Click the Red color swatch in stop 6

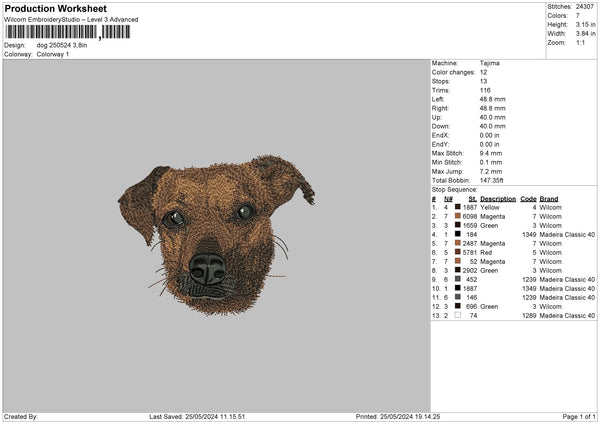(457, 252)
